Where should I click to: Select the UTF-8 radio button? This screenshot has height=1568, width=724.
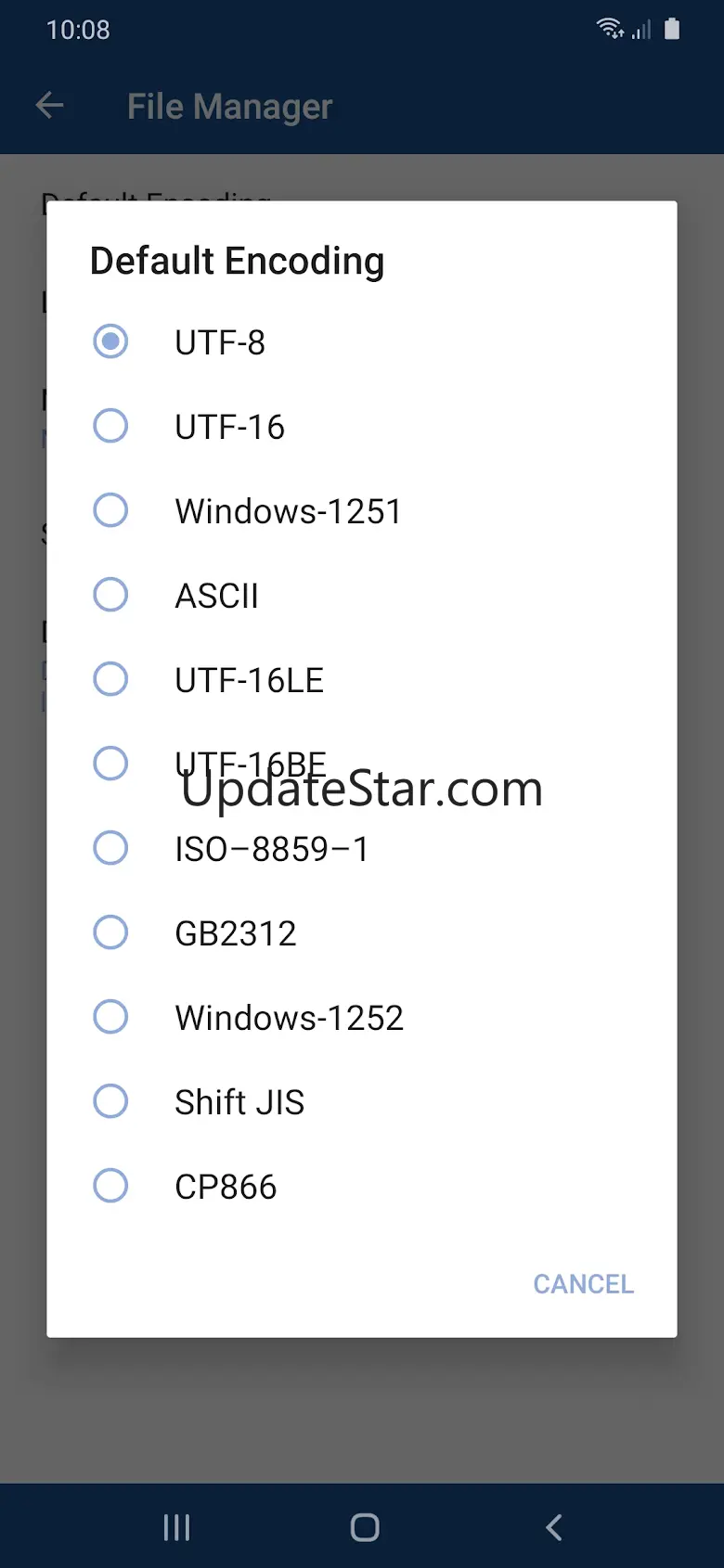pyautogui.click(x=110, y=341)
